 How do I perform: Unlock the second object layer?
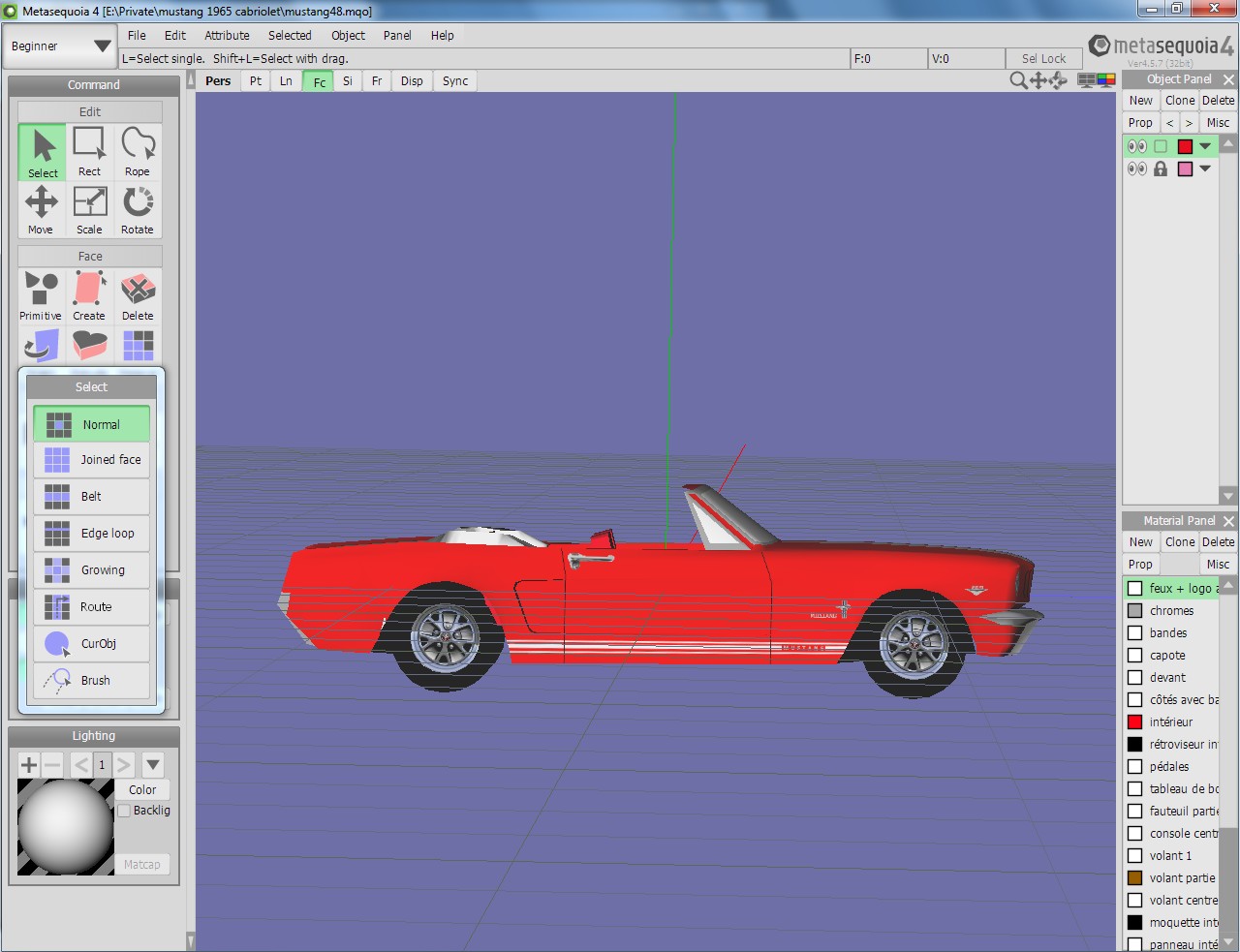(x=1161, y=169)
